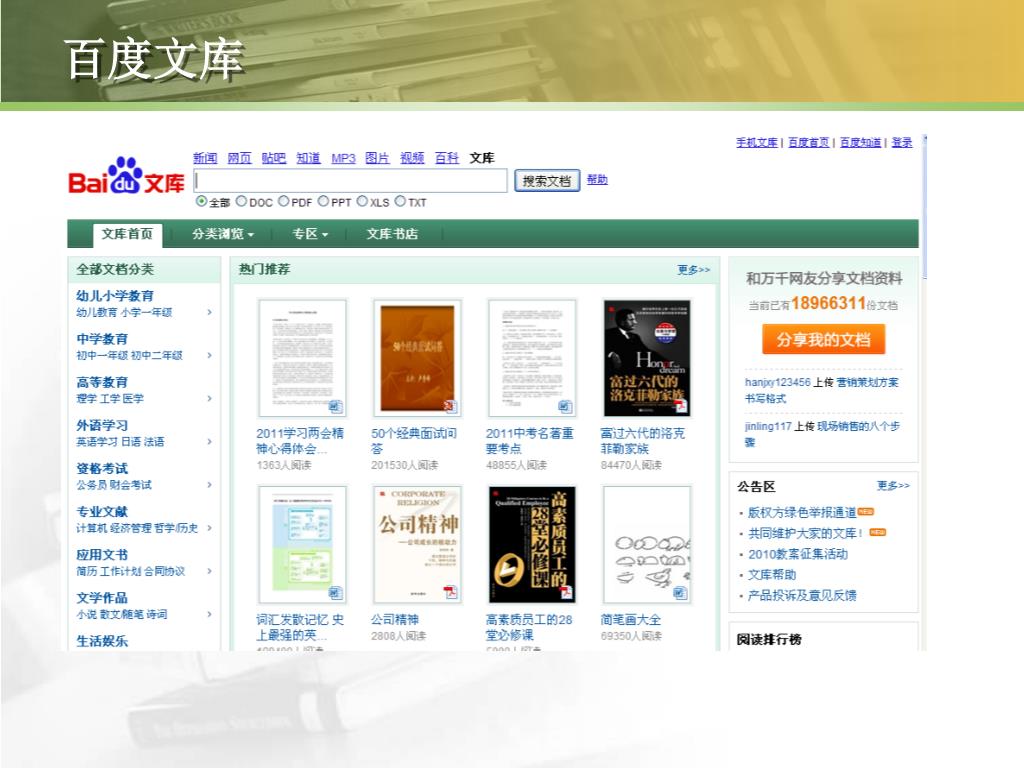Expand the 文学作品 category arrow
Image resolution: width=1024 pixels, height=768 pixels.
[x=210, y=614]
